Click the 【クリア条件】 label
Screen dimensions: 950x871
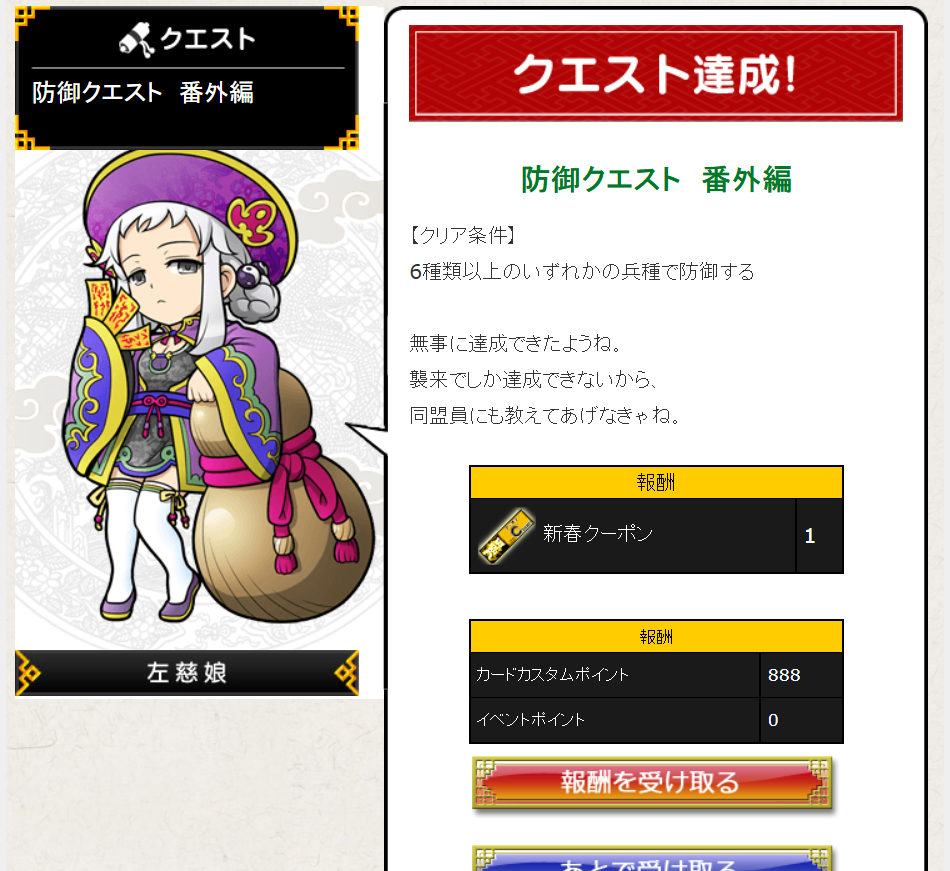pos(462,235)
